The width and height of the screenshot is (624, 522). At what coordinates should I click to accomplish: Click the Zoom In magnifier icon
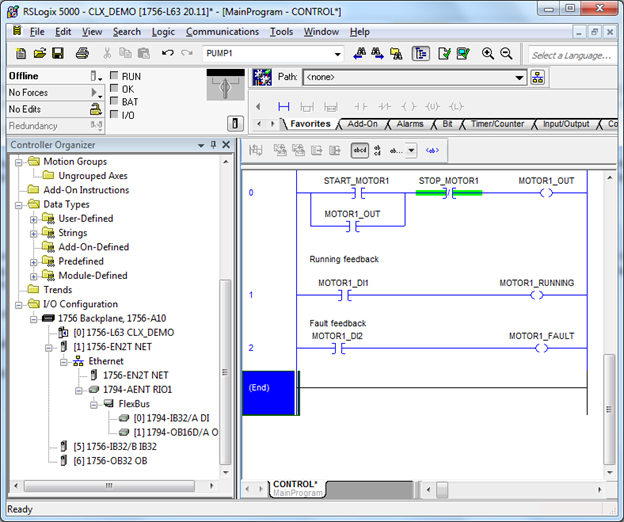[488, 53]
